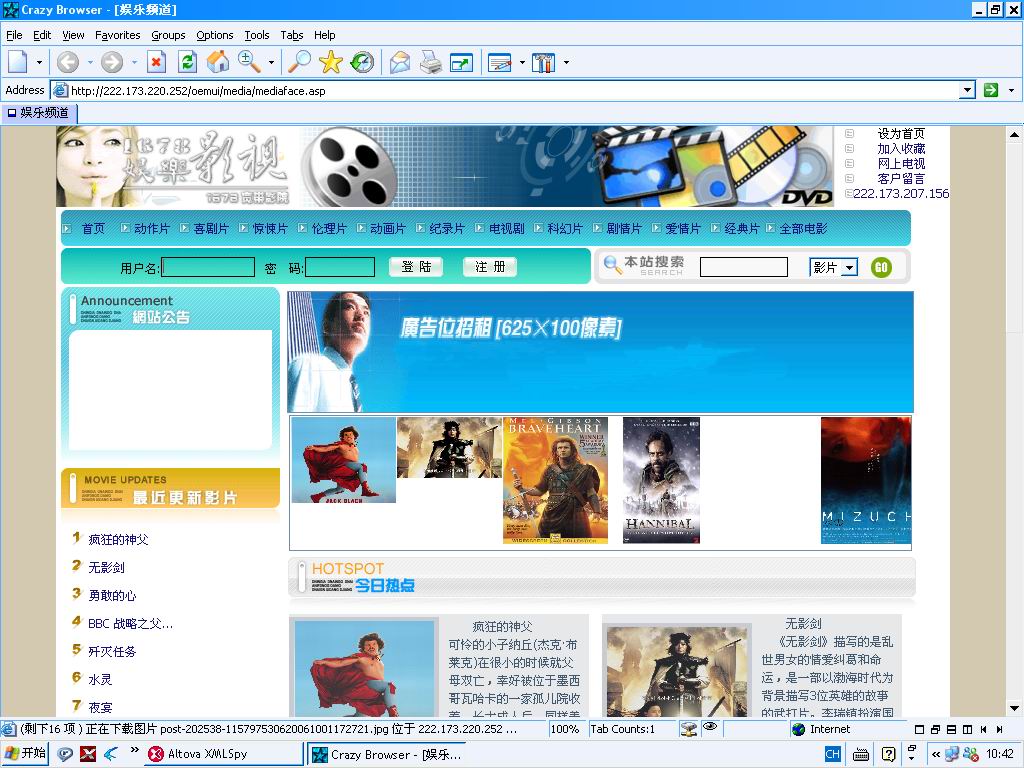The image size is (1024, 768).
Task: Click the Stop loading icon
Action: [x=156, y=62]
